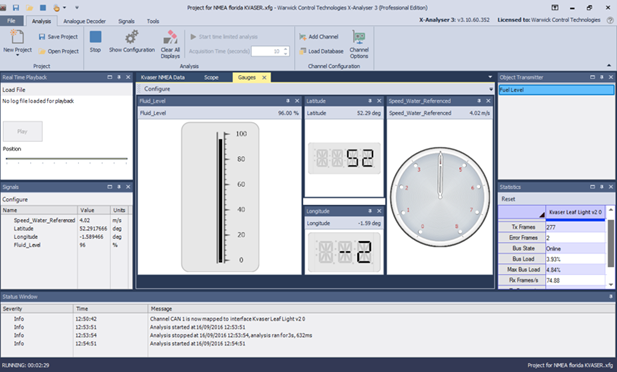This screenshot has height=372, width=617.
Task: Click the playback Position slider
Action: coord(67,159)
